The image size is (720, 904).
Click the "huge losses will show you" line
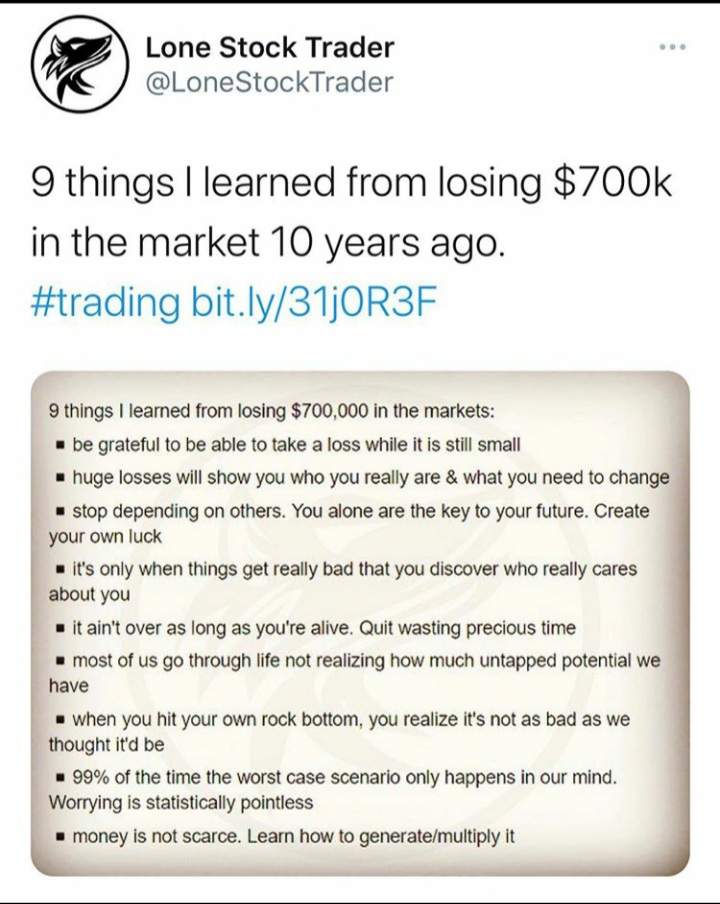tap(370, 477)
